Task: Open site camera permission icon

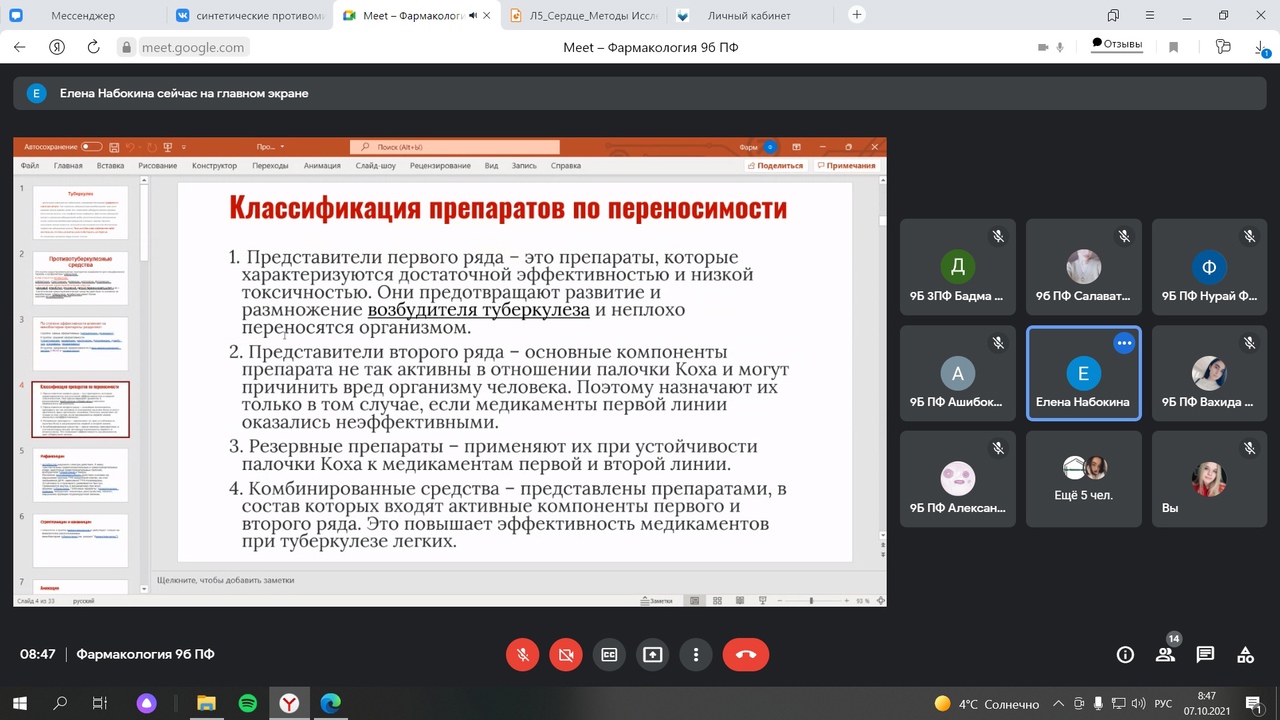Action: pyautogui.click(x=1044, y=47)
